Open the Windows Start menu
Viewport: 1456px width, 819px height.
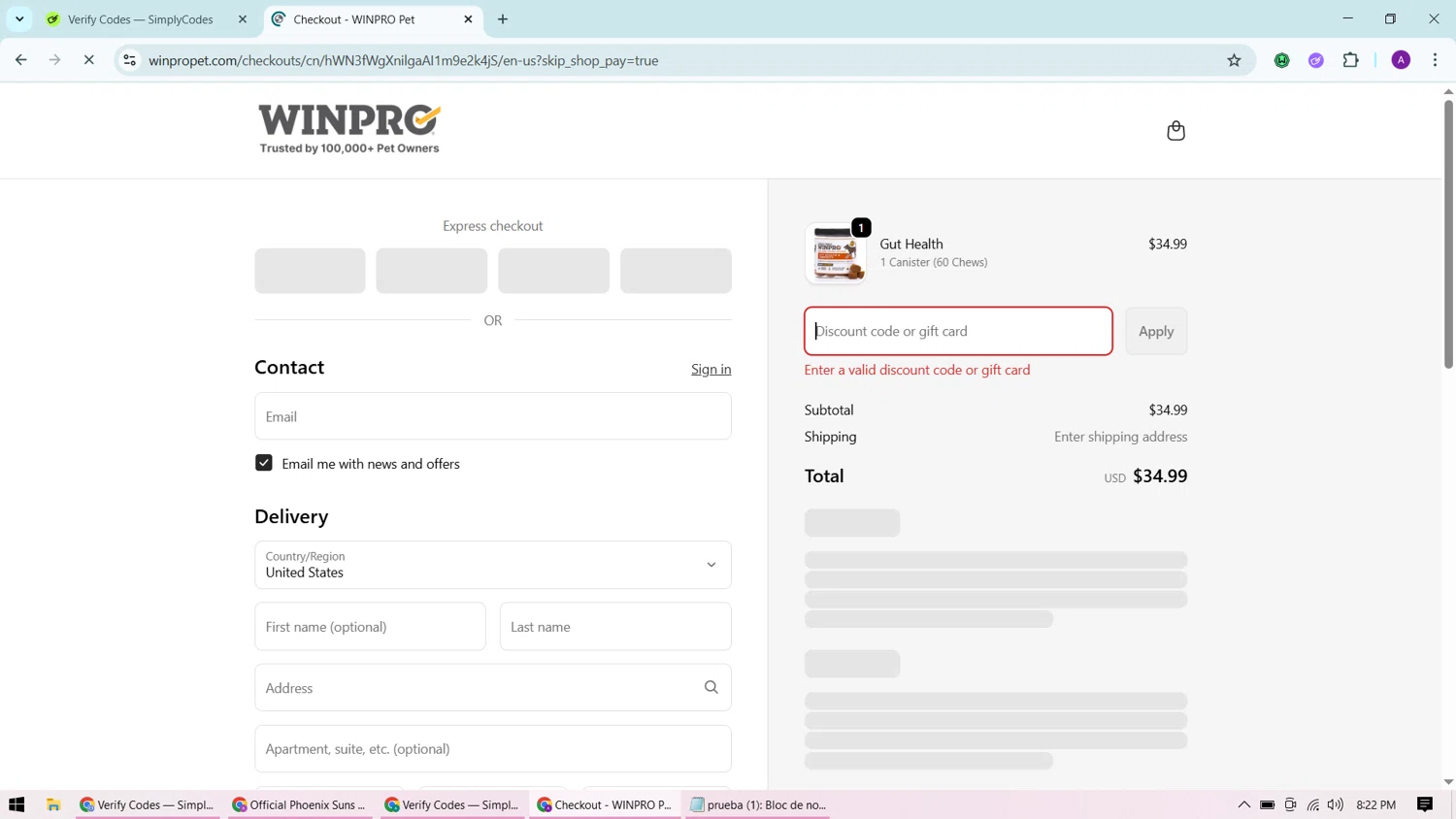17,804
